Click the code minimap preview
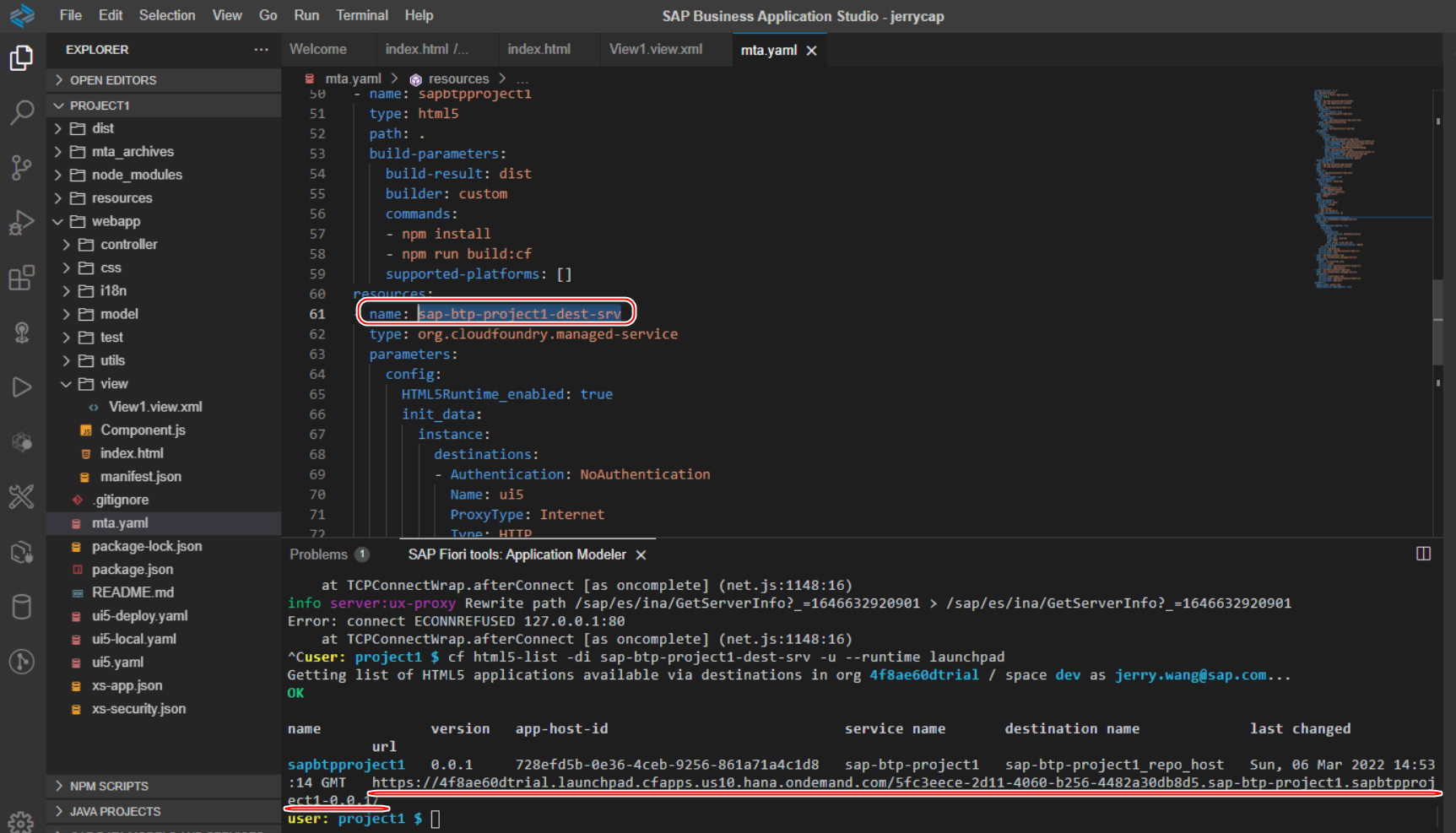Viewport: 1456px width, 833px height. pos(1344,189)
